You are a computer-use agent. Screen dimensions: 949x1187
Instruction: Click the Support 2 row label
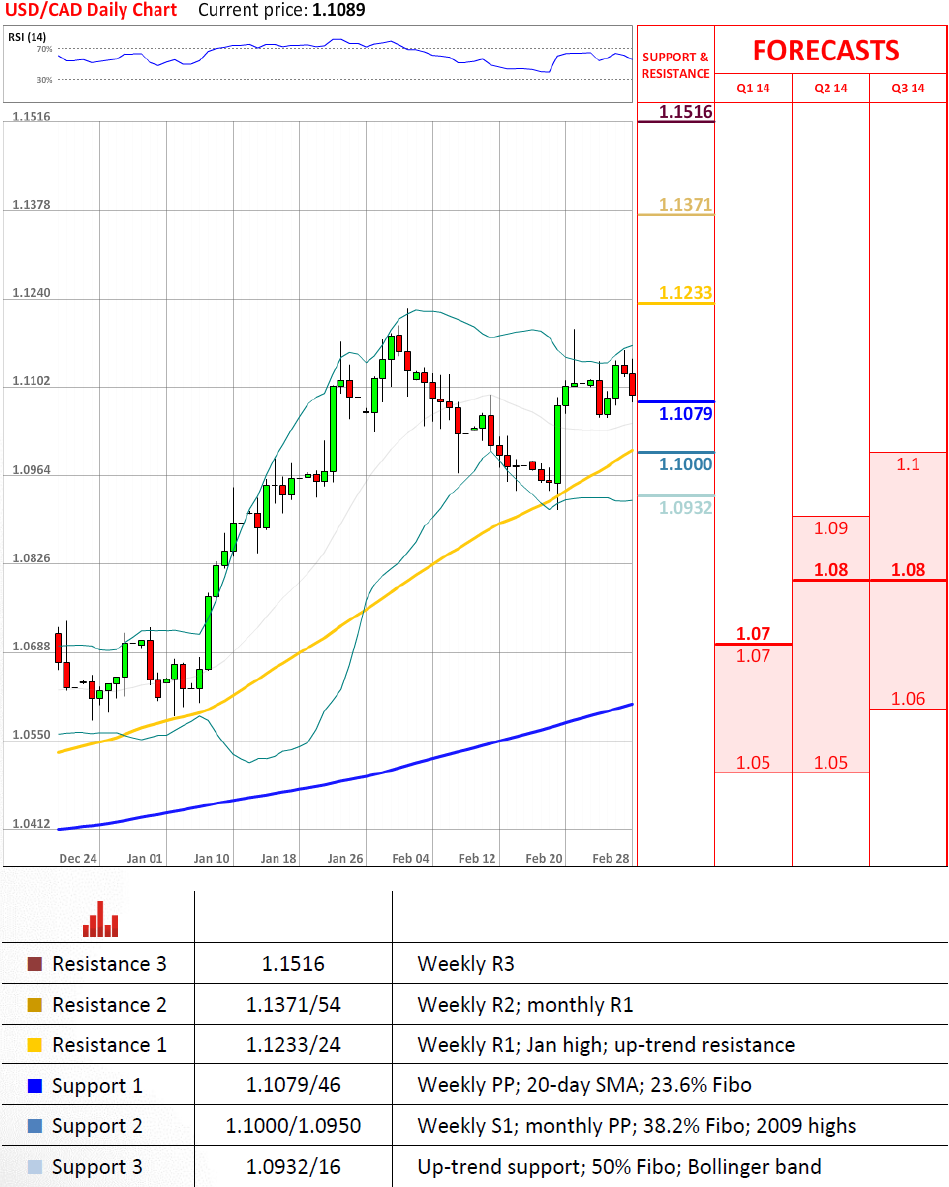(x=97, y=1126)
